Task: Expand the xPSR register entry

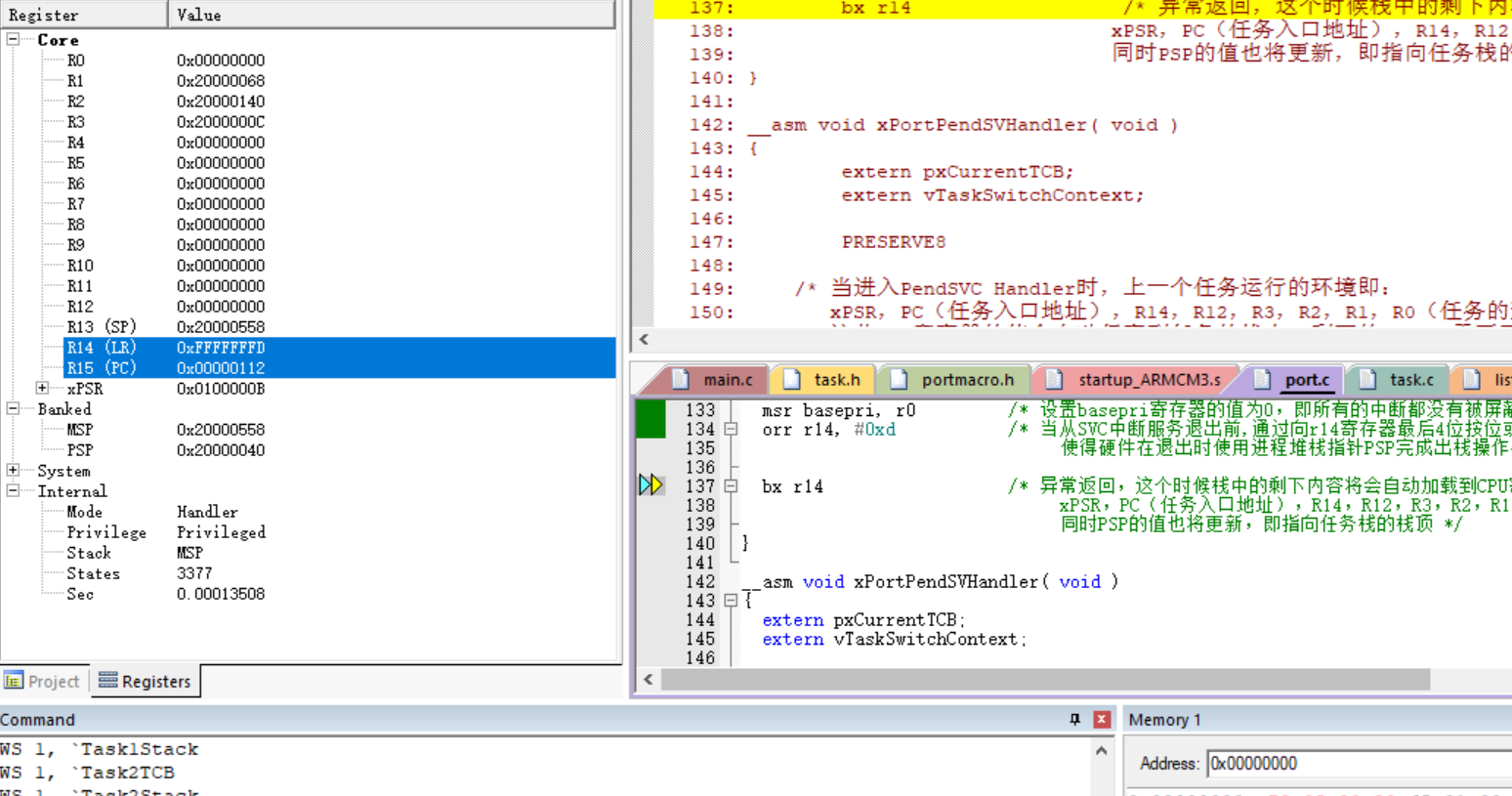Action: pos(42,388)
